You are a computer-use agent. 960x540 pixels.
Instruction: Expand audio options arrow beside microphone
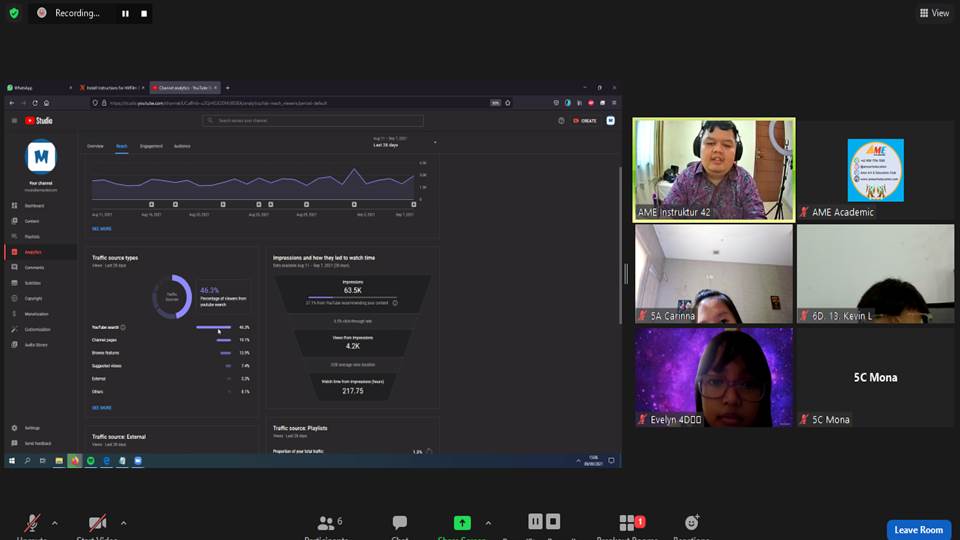point(54,523)
